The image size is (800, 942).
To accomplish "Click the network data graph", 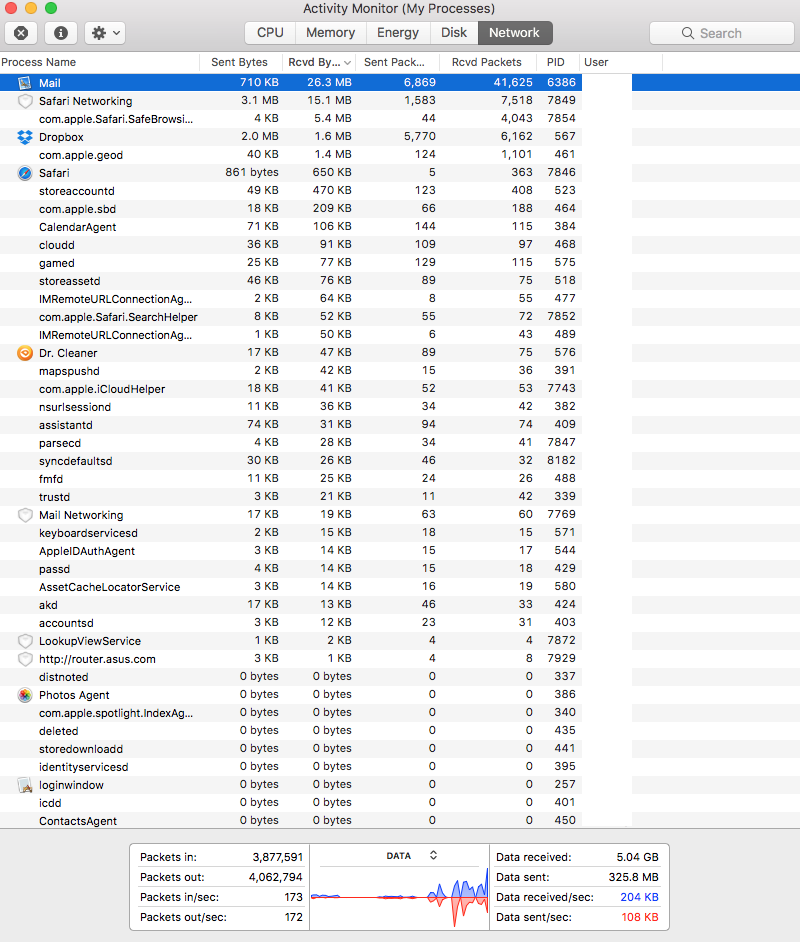I will (x=399, y=897).
